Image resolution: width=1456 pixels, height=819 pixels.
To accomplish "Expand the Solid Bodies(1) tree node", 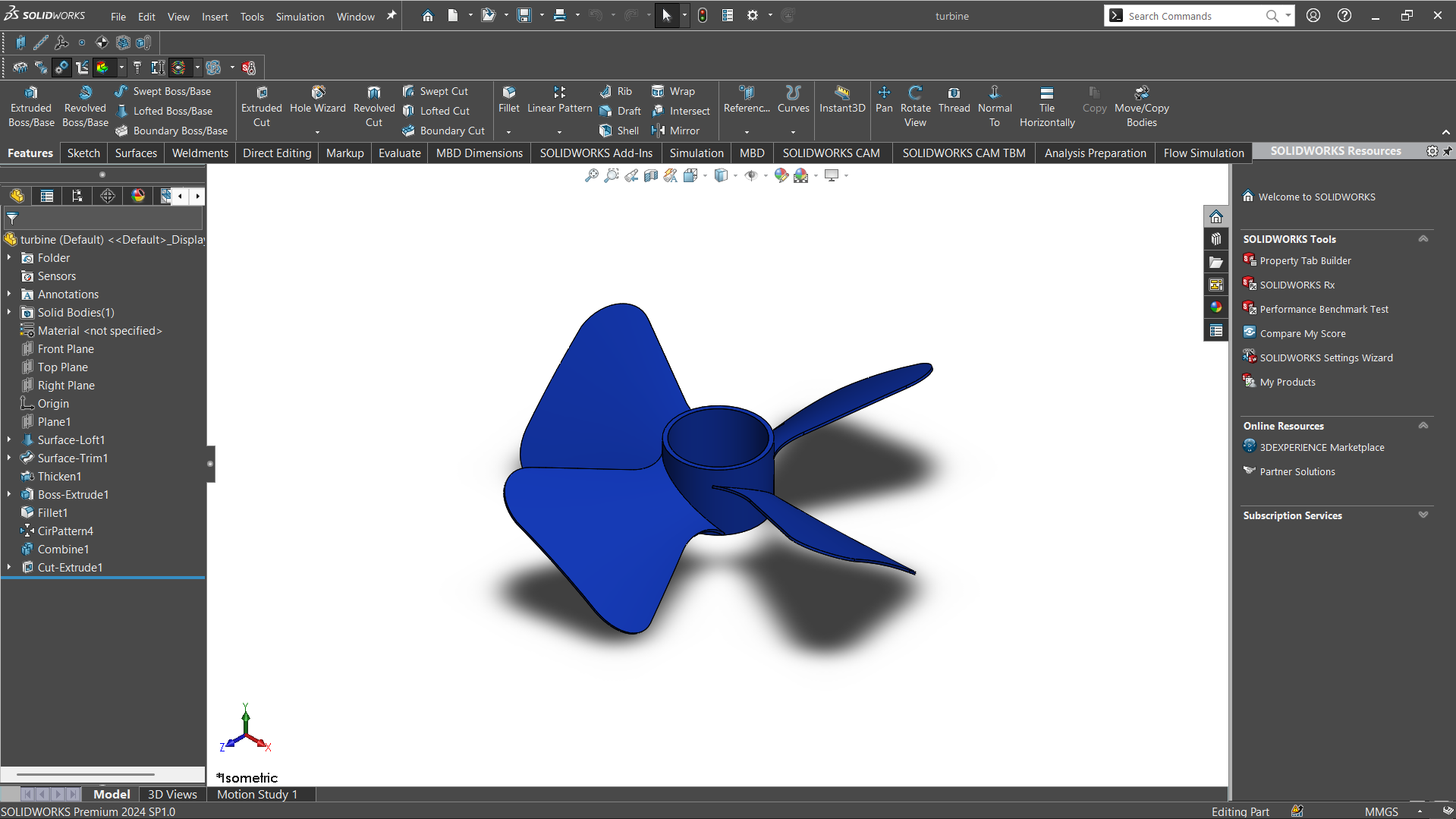I will 9,312.
